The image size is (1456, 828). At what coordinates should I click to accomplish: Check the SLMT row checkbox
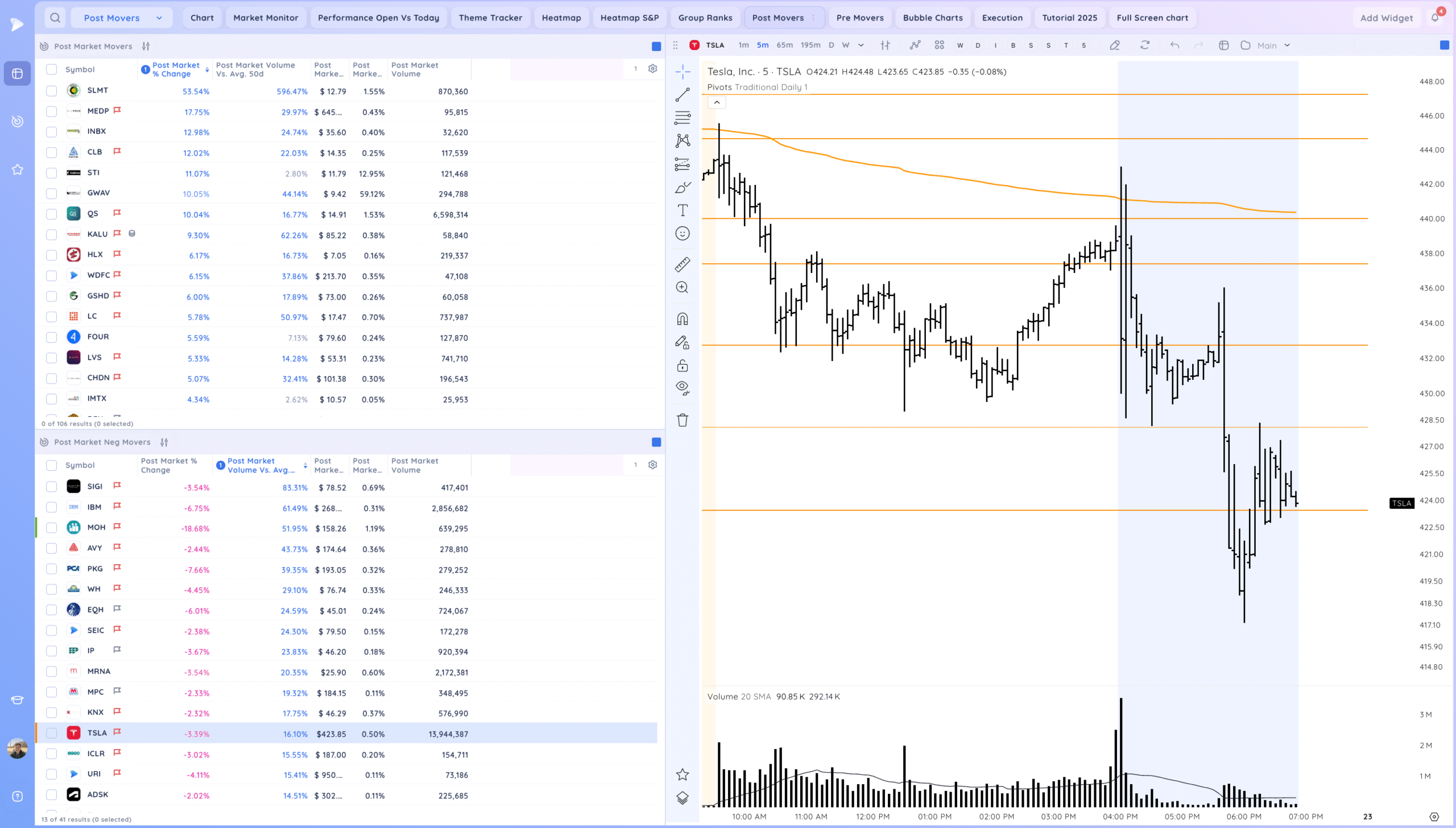(x=52, y=91)
